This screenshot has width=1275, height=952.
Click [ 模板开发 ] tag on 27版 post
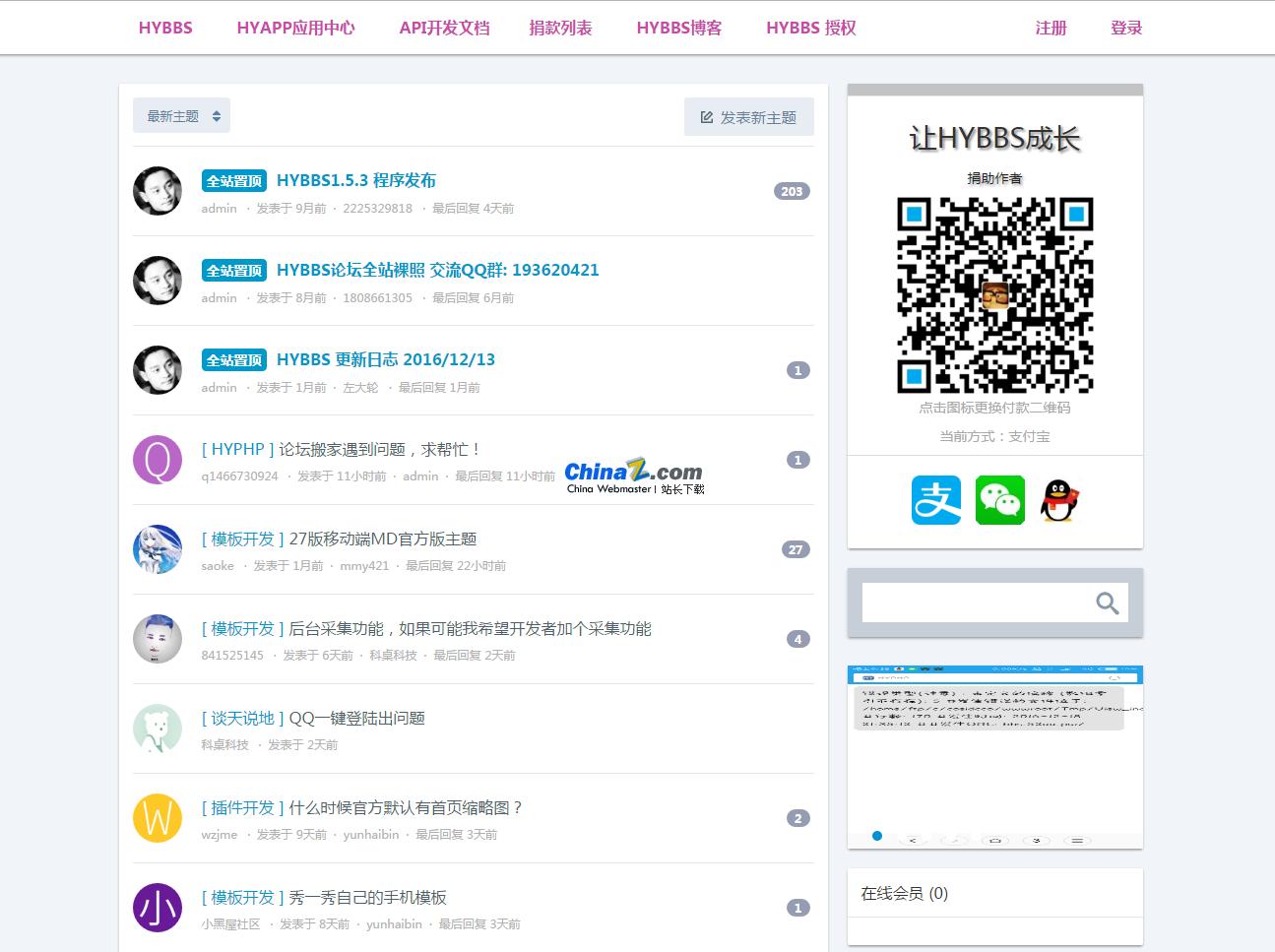tap(242, 539)
